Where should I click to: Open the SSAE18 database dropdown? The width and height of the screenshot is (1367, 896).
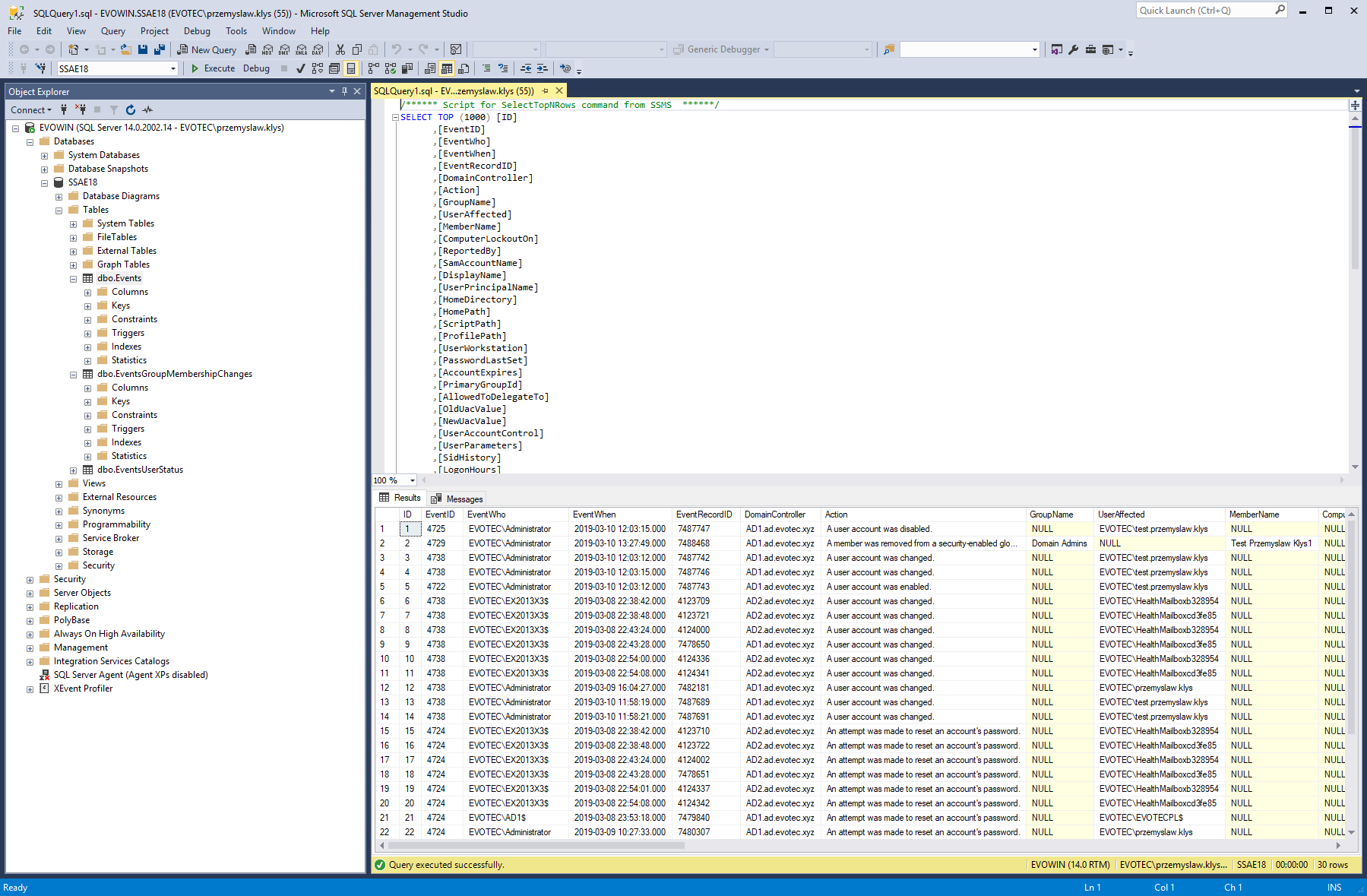tap(173, 68)
